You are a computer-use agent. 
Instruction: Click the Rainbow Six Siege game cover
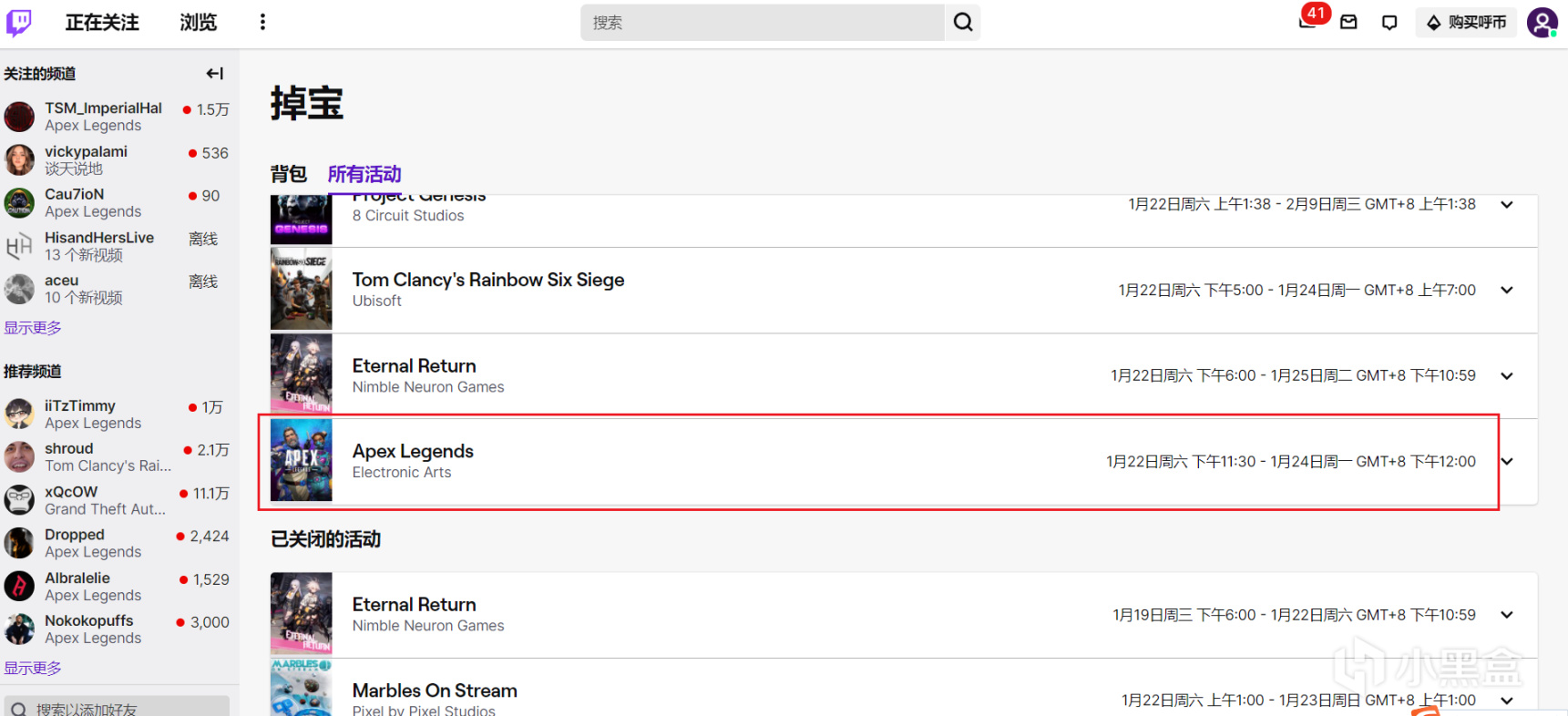coord(302,289)
